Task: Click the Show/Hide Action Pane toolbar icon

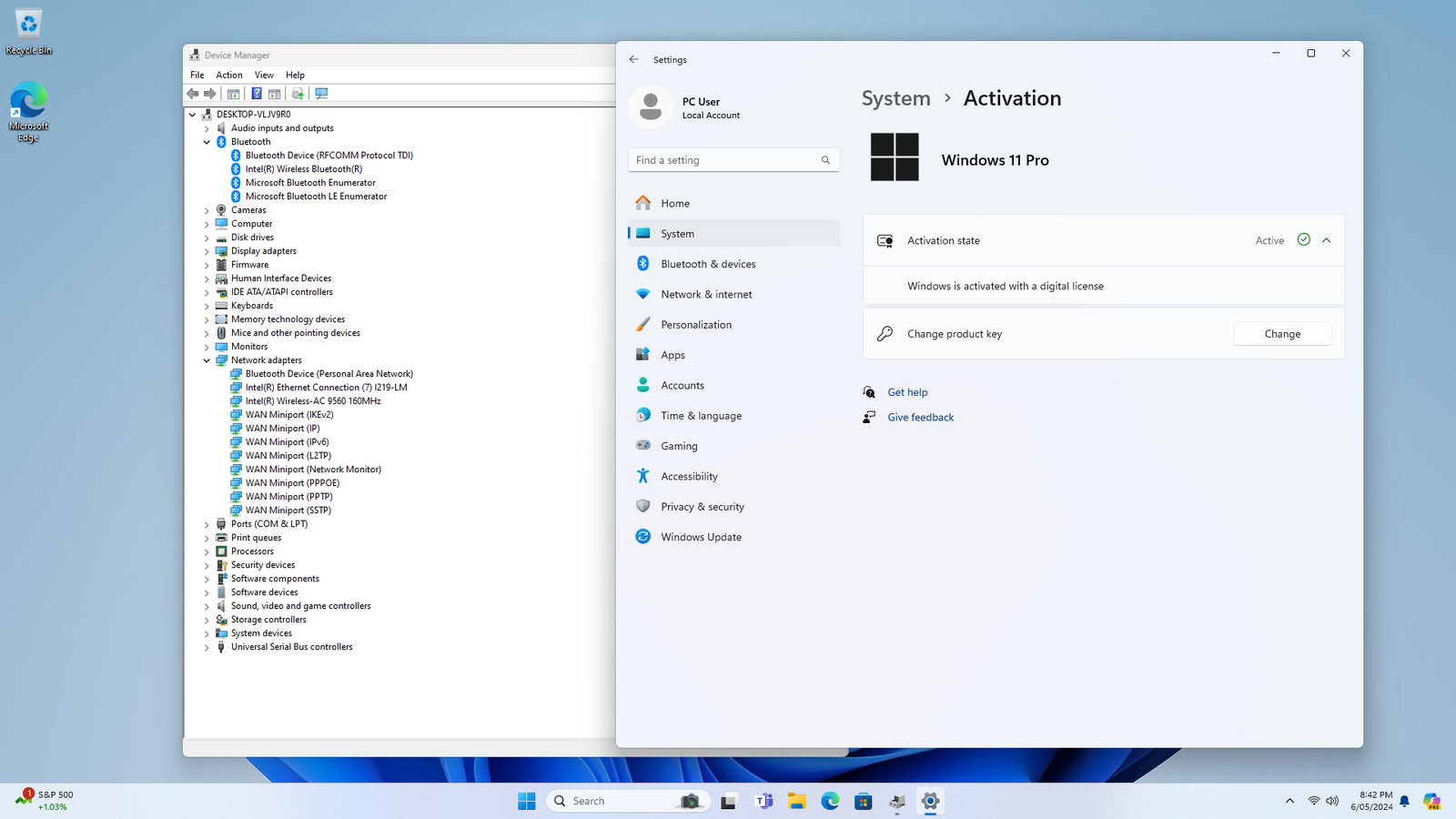Action: click(x=274, y=94)
